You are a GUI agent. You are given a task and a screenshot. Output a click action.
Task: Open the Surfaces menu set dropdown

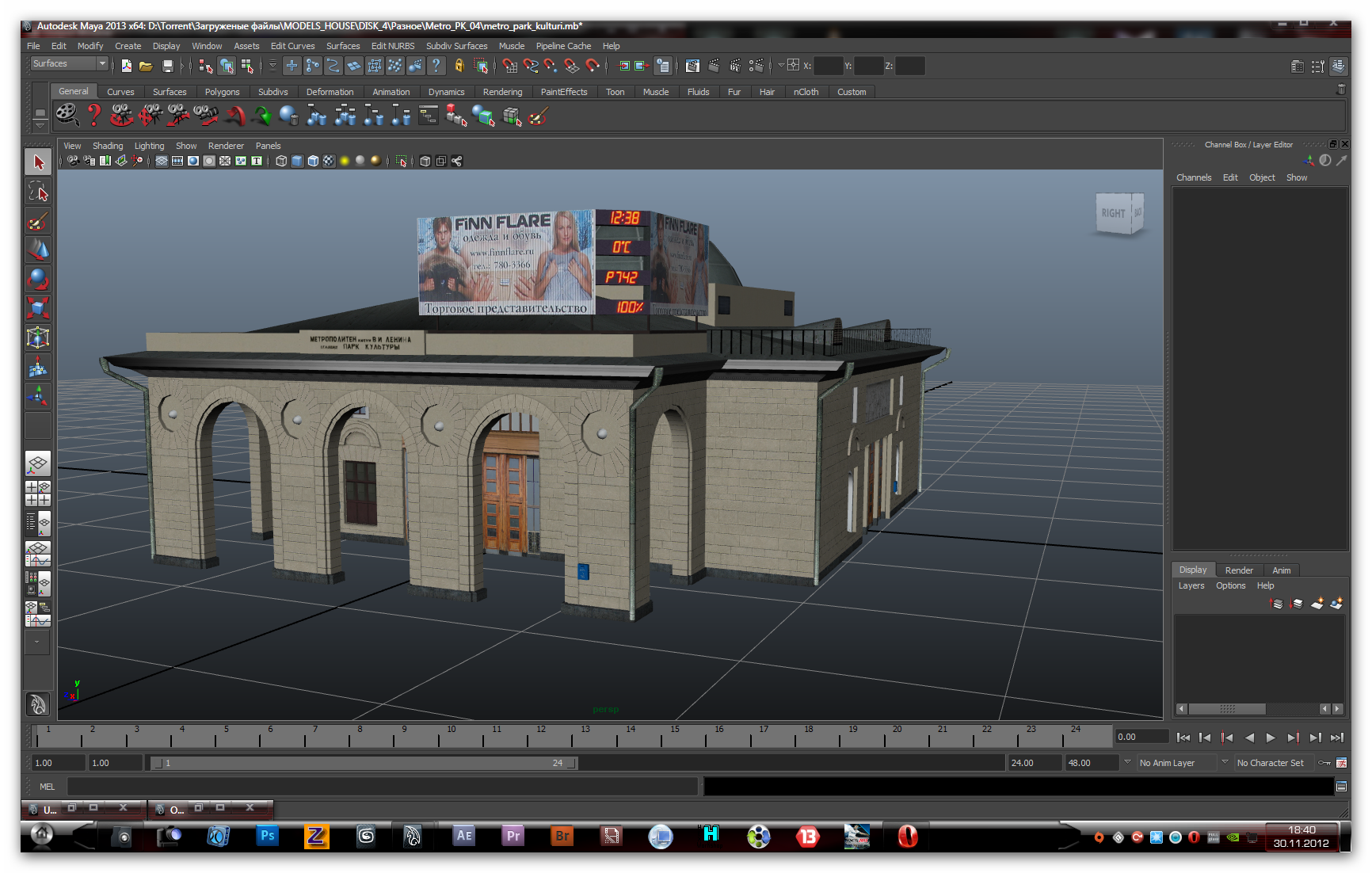(69, 64)
